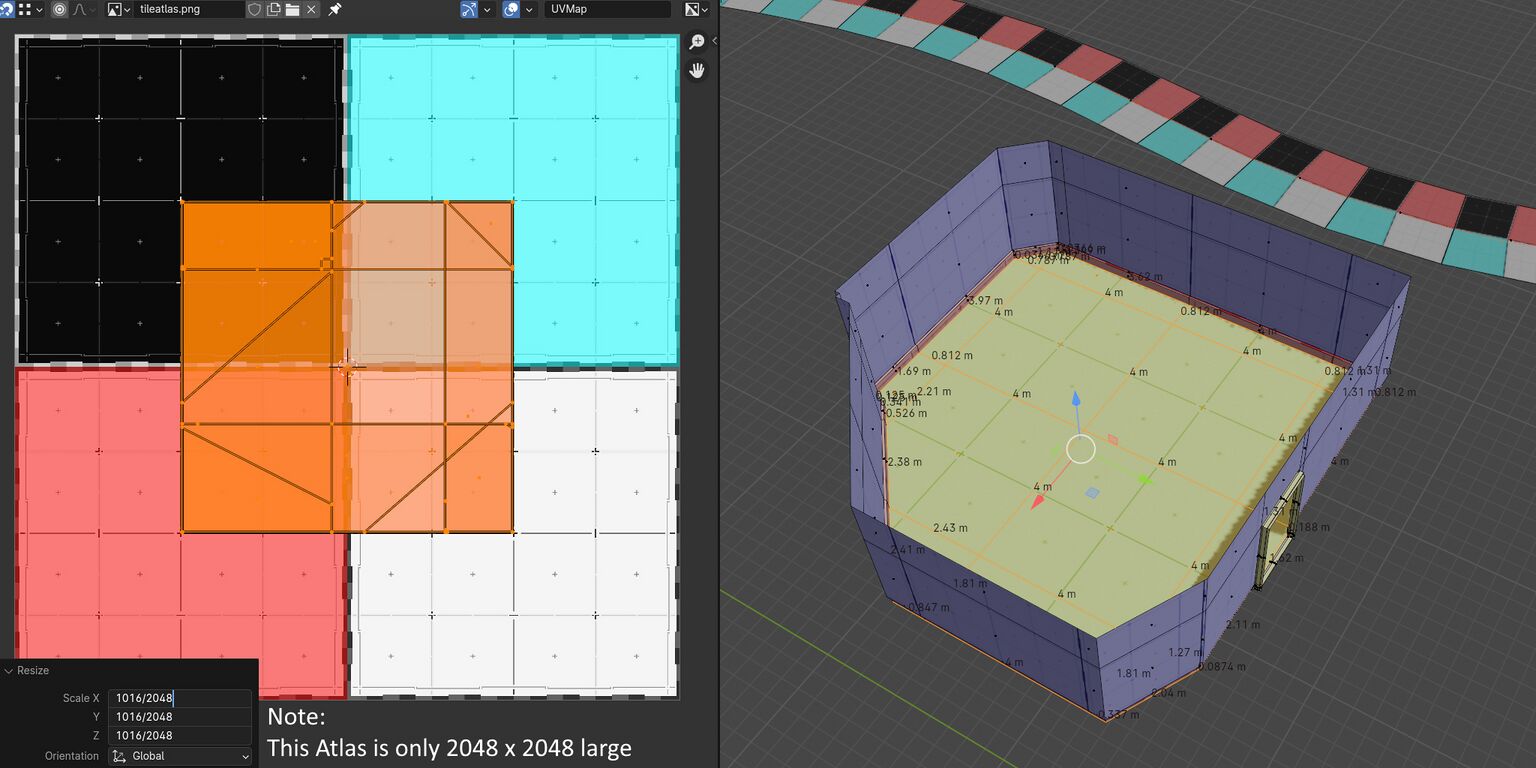This screenshot has width=1536, height=768.
Task: Open the gizmos options chevron
Action: 488,9
